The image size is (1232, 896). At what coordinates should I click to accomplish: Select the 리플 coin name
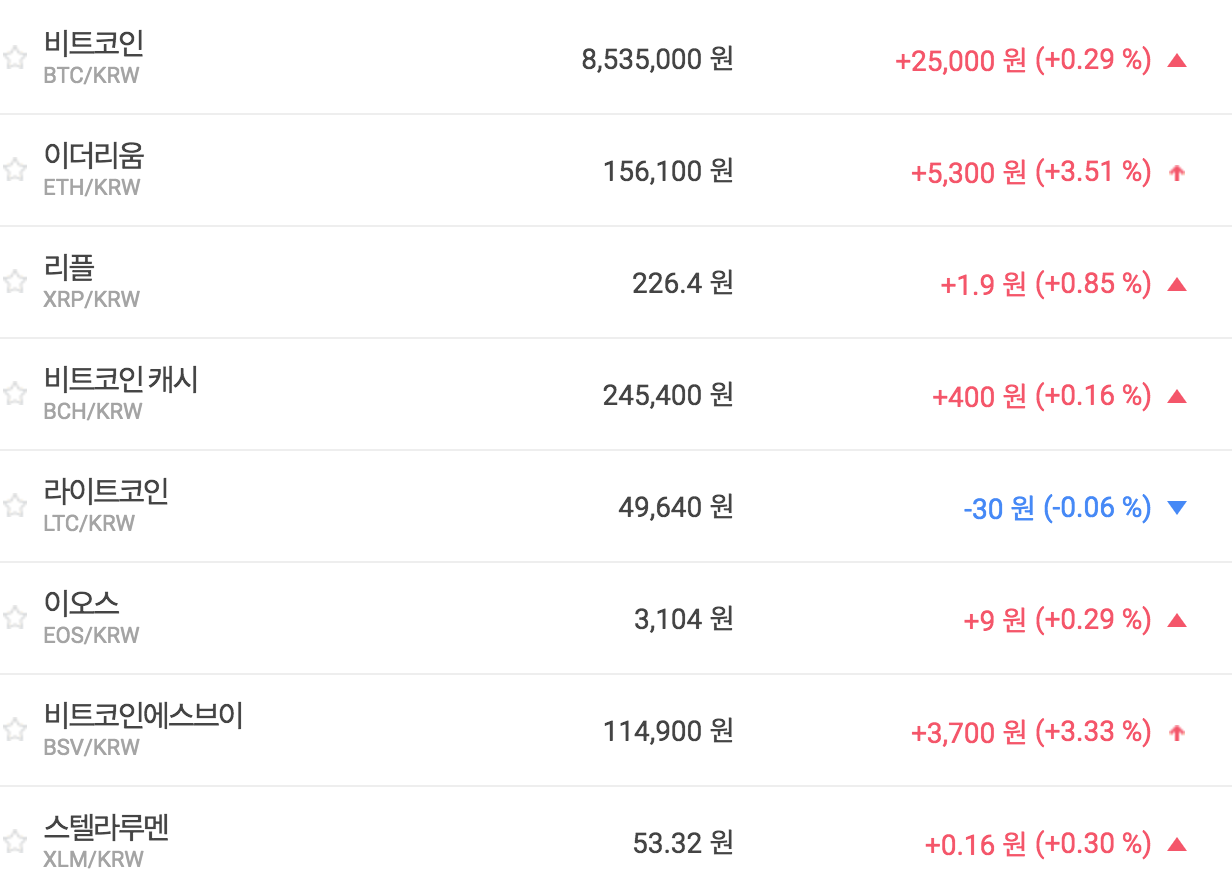point(69,268)
